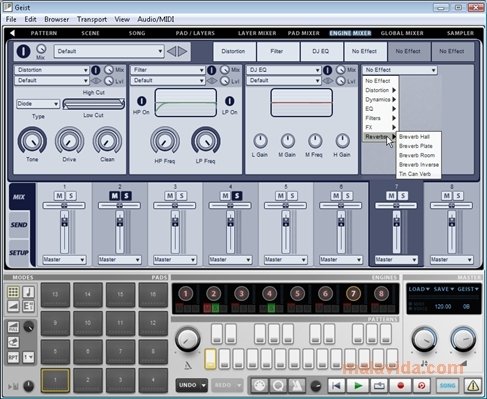Switch to the SAMPLER tab
Viewport: 487px width, 399px height.
pyautogui.click(x=460, y=33)
